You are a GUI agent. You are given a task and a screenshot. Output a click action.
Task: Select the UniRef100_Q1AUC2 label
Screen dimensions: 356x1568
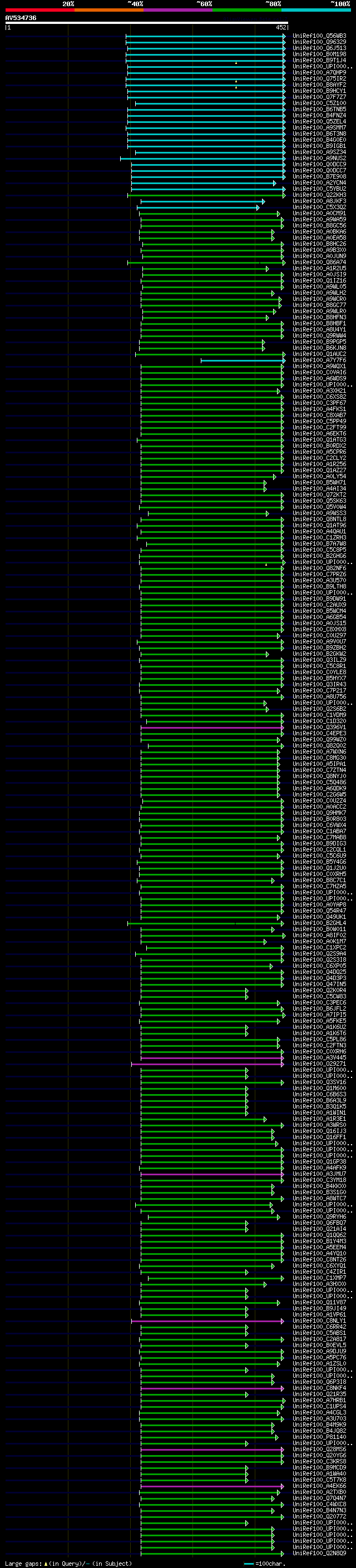coord(319,354)
